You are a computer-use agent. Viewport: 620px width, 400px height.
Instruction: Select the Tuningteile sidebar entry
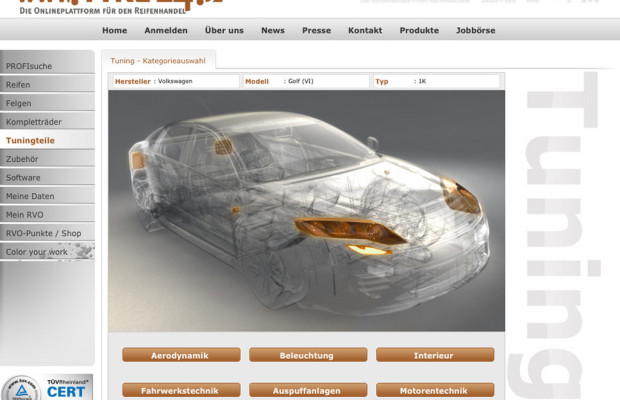47,140
